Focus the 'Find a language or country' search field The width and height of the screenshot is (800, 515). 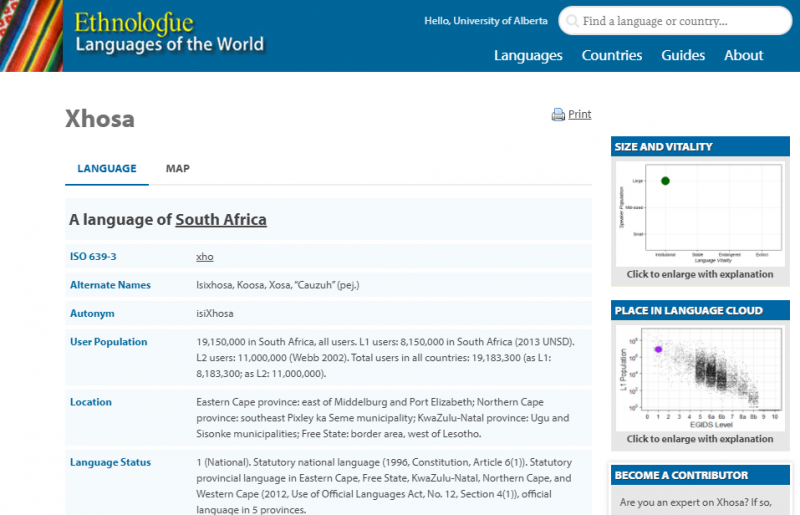tap(675, 21)
